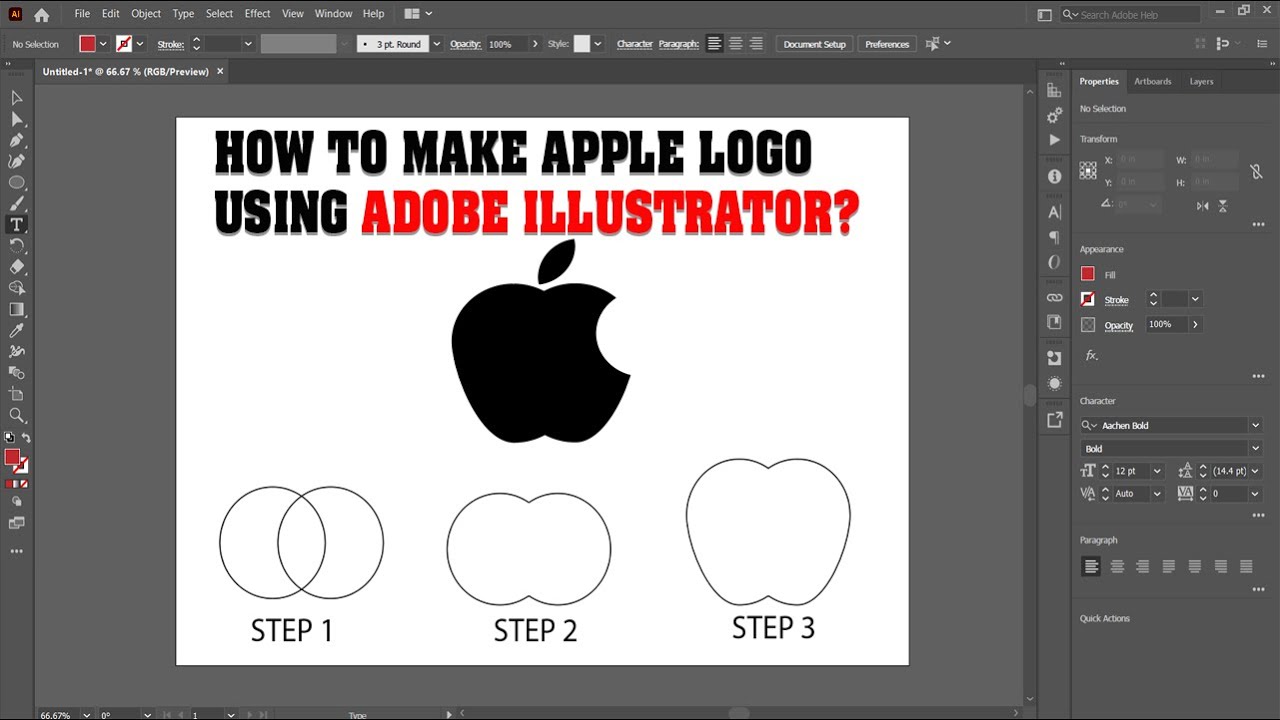The height and width of the screenshot is (720, 1280).
Task: Select the Zoom tool magnifier
Action: click(16, 415)
